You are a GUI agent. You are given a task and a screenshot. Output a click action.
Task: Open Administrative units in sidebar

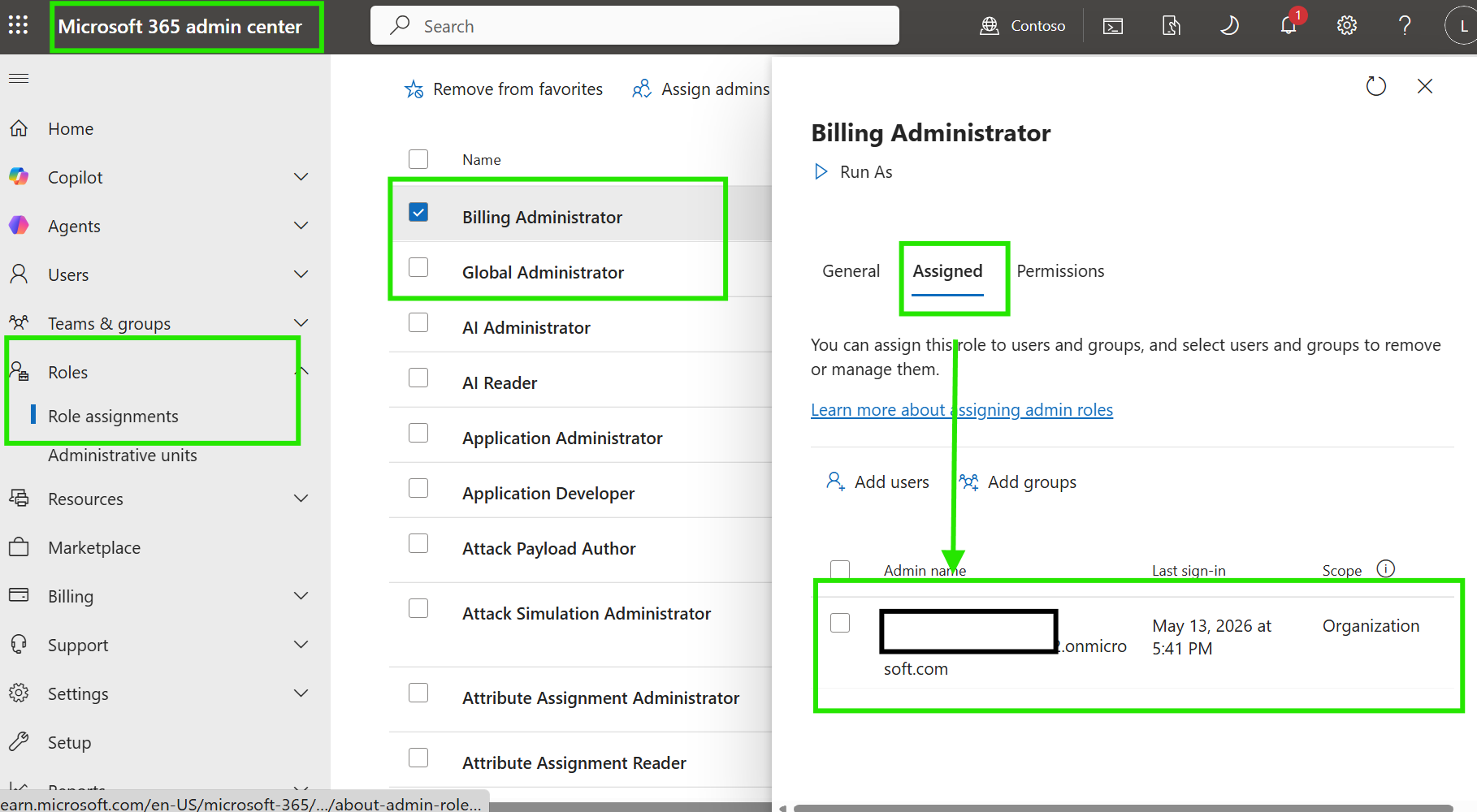coord(122,455)
